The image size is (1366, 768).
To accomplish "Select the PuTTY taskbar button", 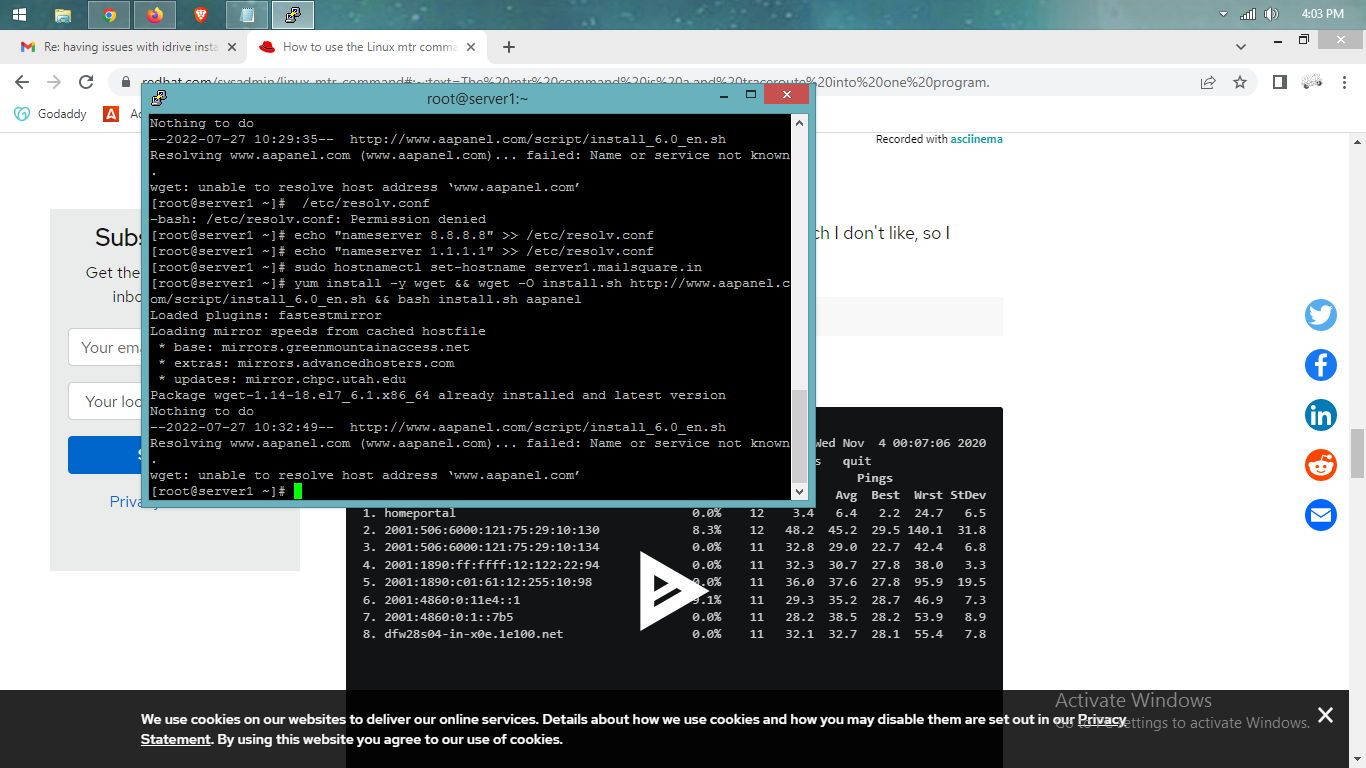I will point(292,15).
